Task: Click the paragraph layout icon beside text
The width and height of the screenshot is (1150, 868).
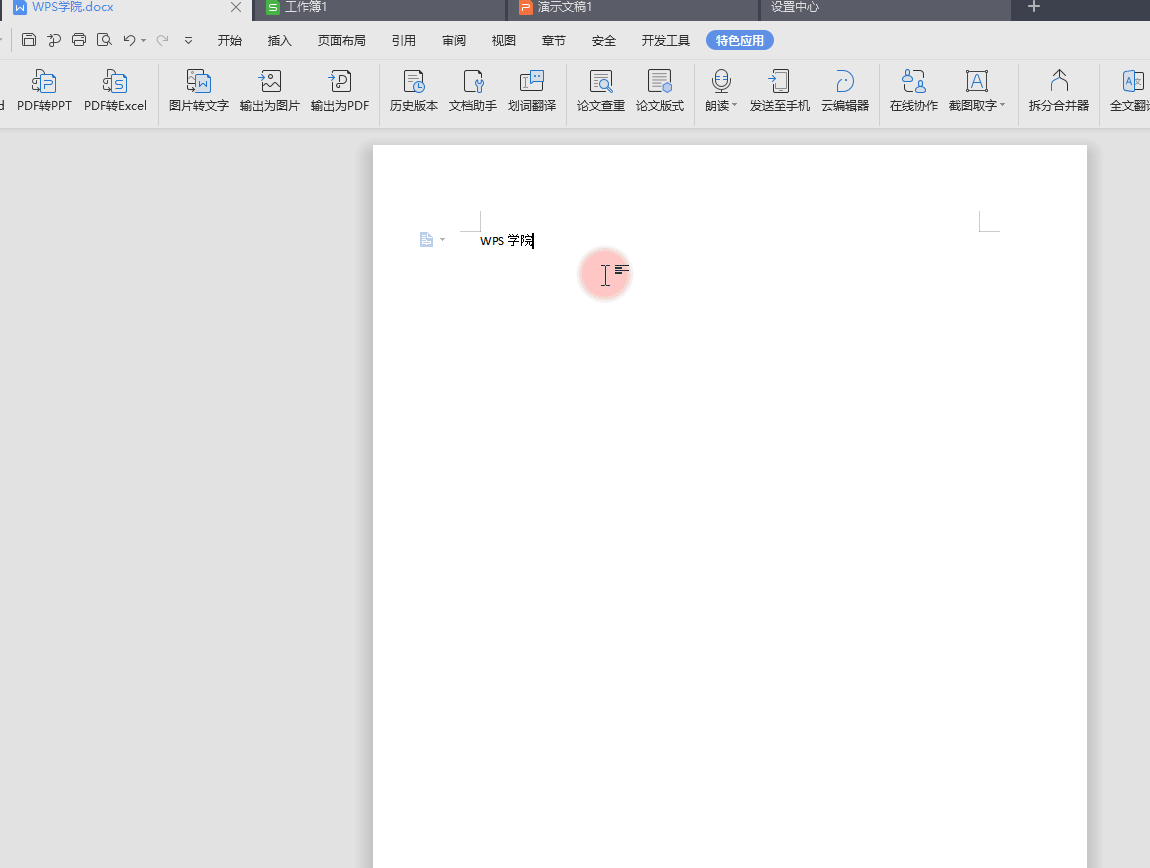Action: [426, 239]
